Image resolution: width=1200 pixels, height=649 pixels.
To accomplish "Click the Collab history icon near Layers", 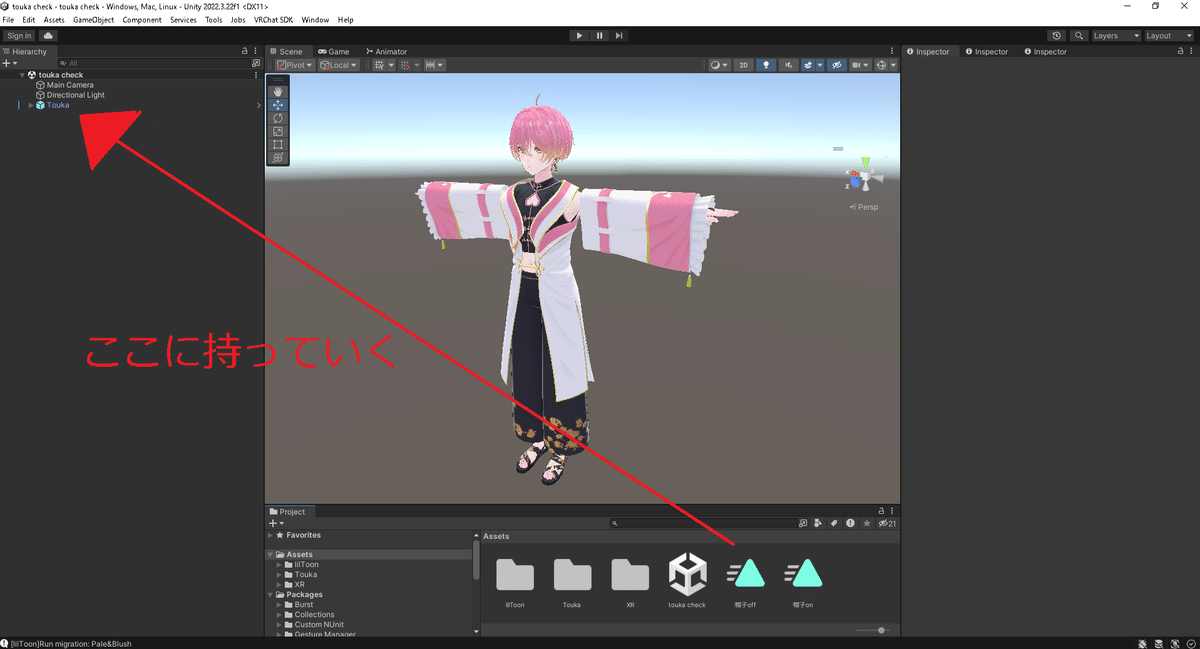I will (1057, 34).
